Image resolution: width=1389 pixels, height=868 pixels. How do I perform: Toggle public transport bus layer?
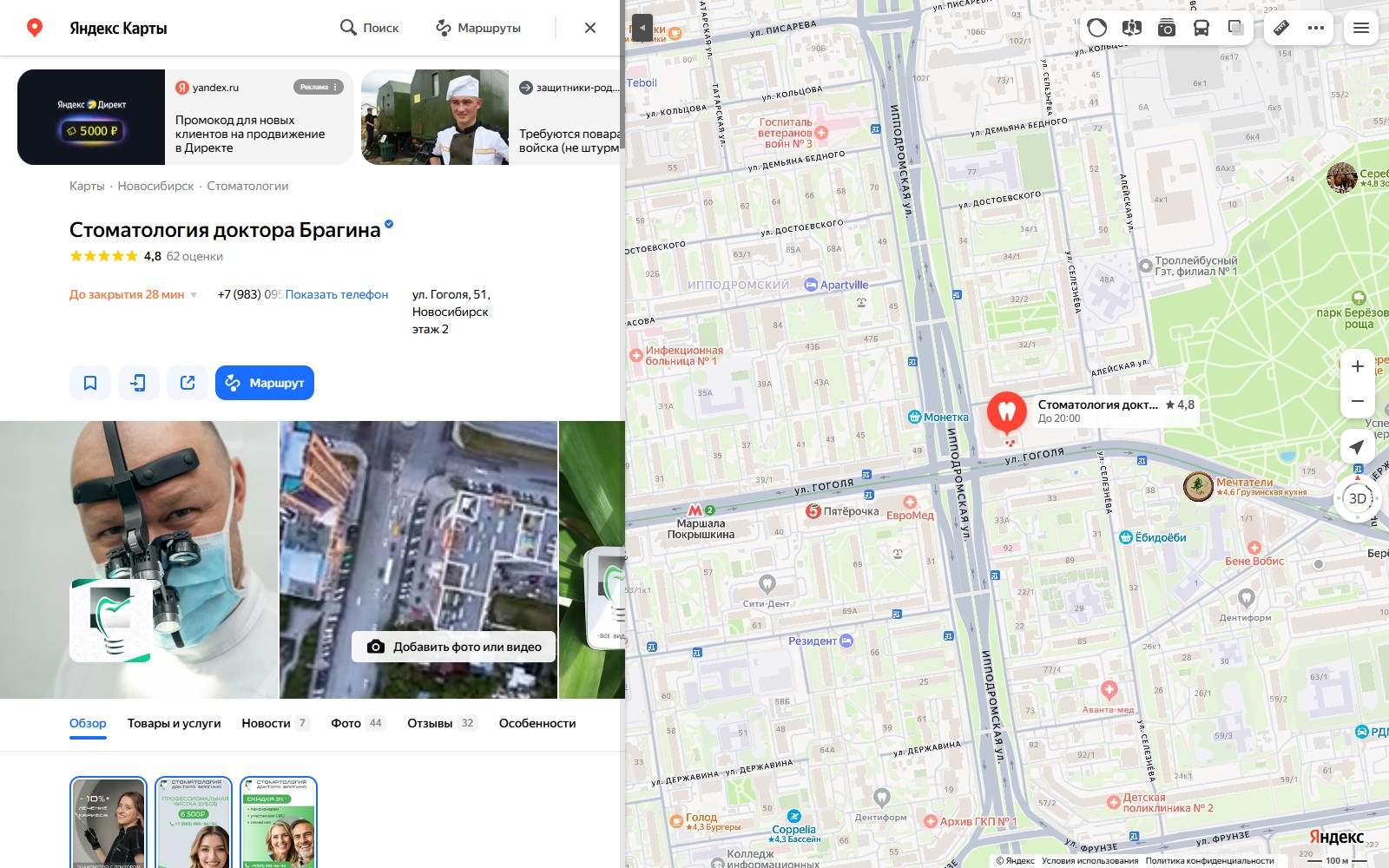click(x=1201, y=28)
